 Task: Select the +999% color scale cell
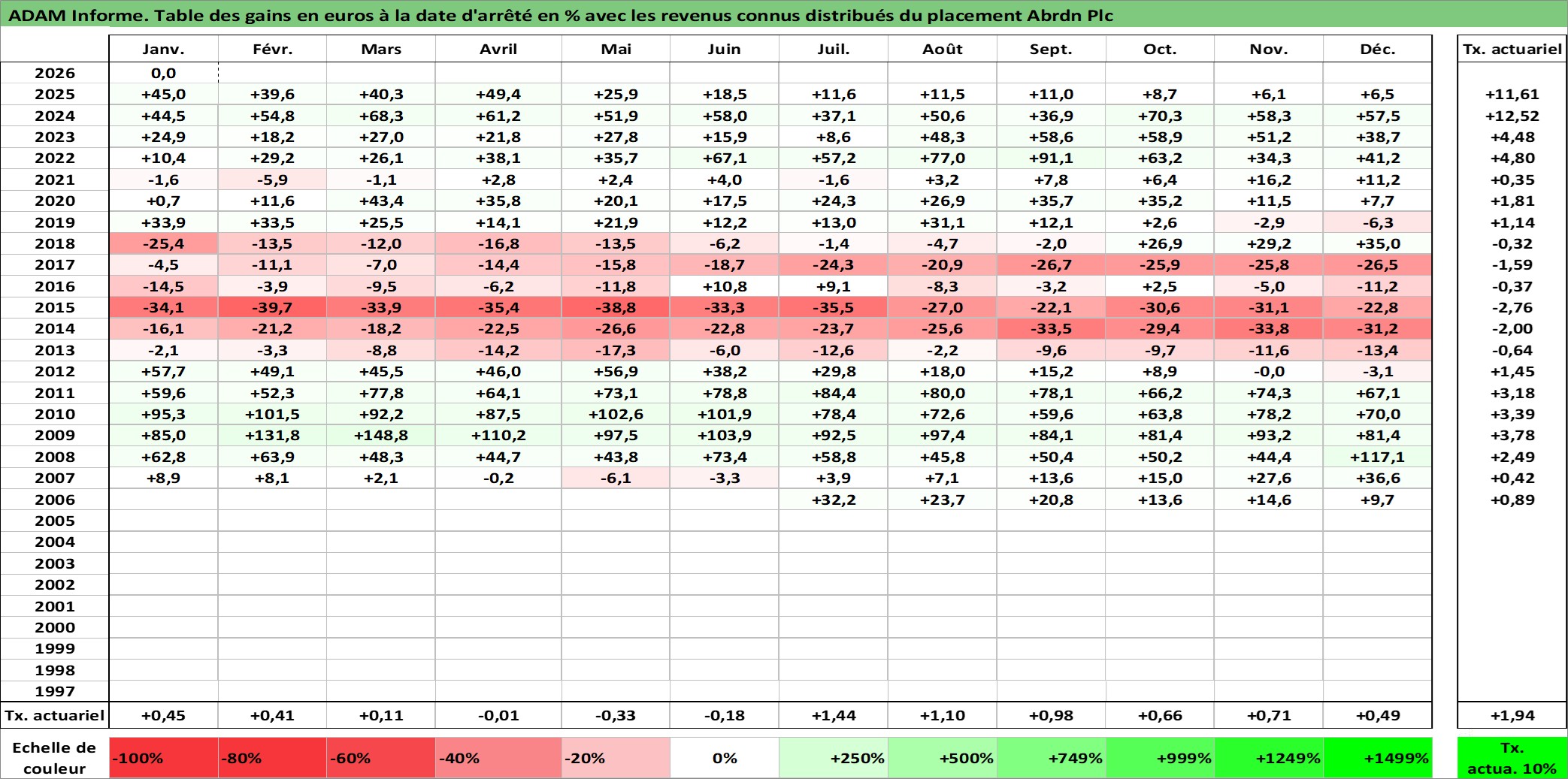pyautogui.click(x=1161, y=758)
